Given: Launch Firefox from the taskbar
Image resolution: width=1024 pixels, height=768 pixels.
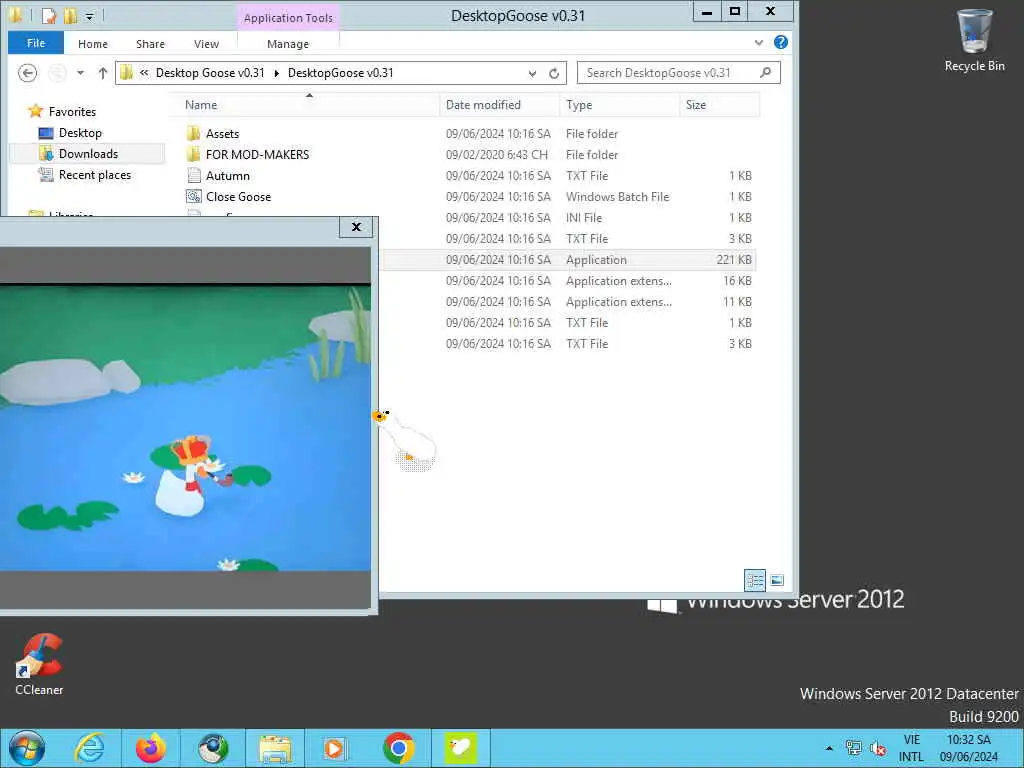Looking at the screenshot, I should click(151, 748).
